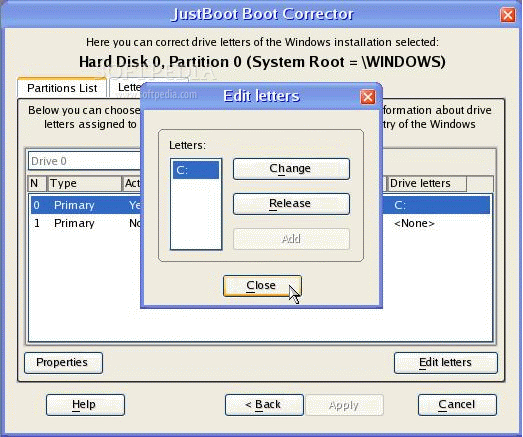Screen dimensions: 523x437
Task: Close JustBoot Boot Corrector window with red X
Action: 508,15
